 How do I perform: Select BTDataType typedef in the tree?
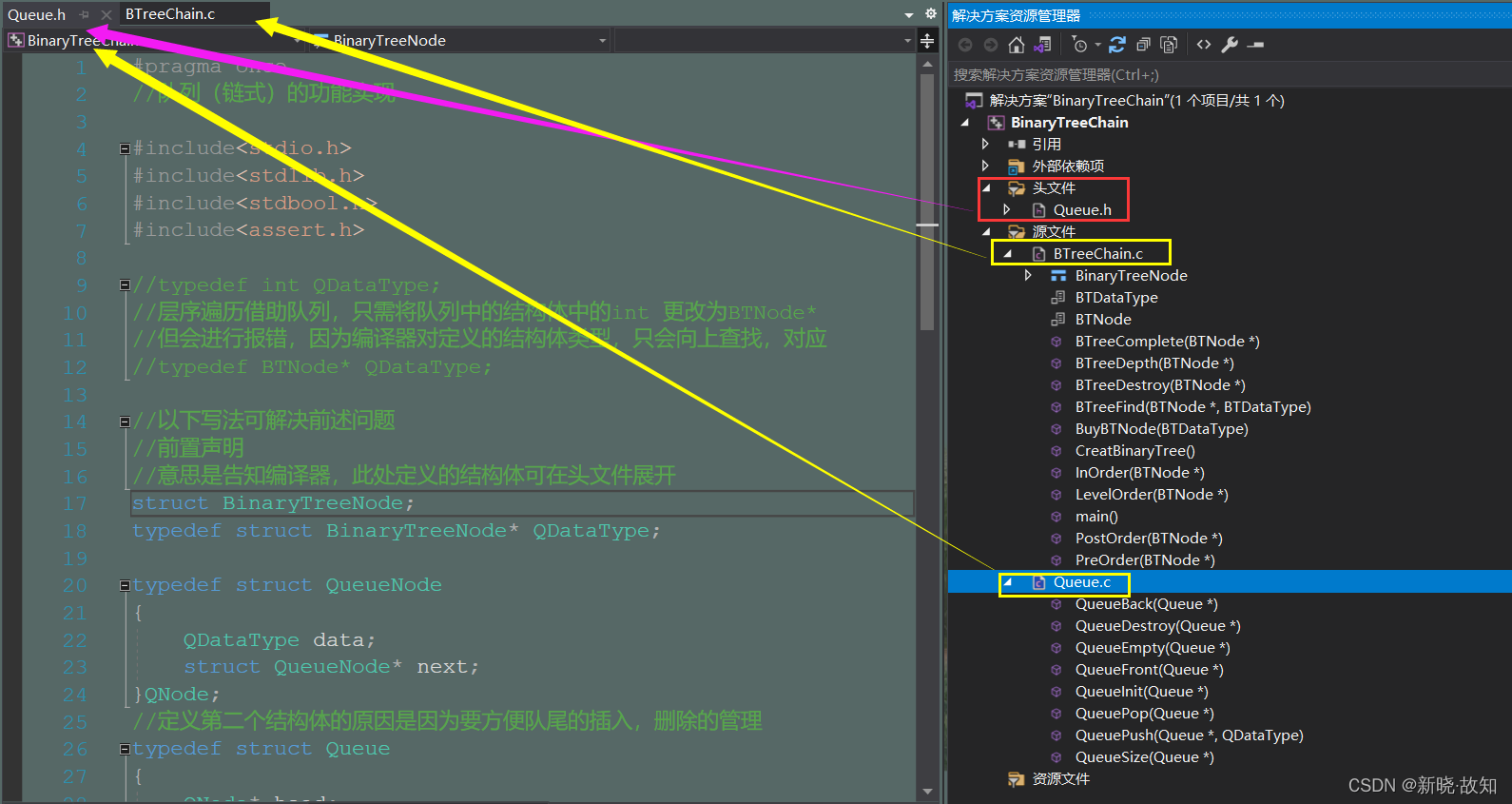click(x=1116, y=298)
